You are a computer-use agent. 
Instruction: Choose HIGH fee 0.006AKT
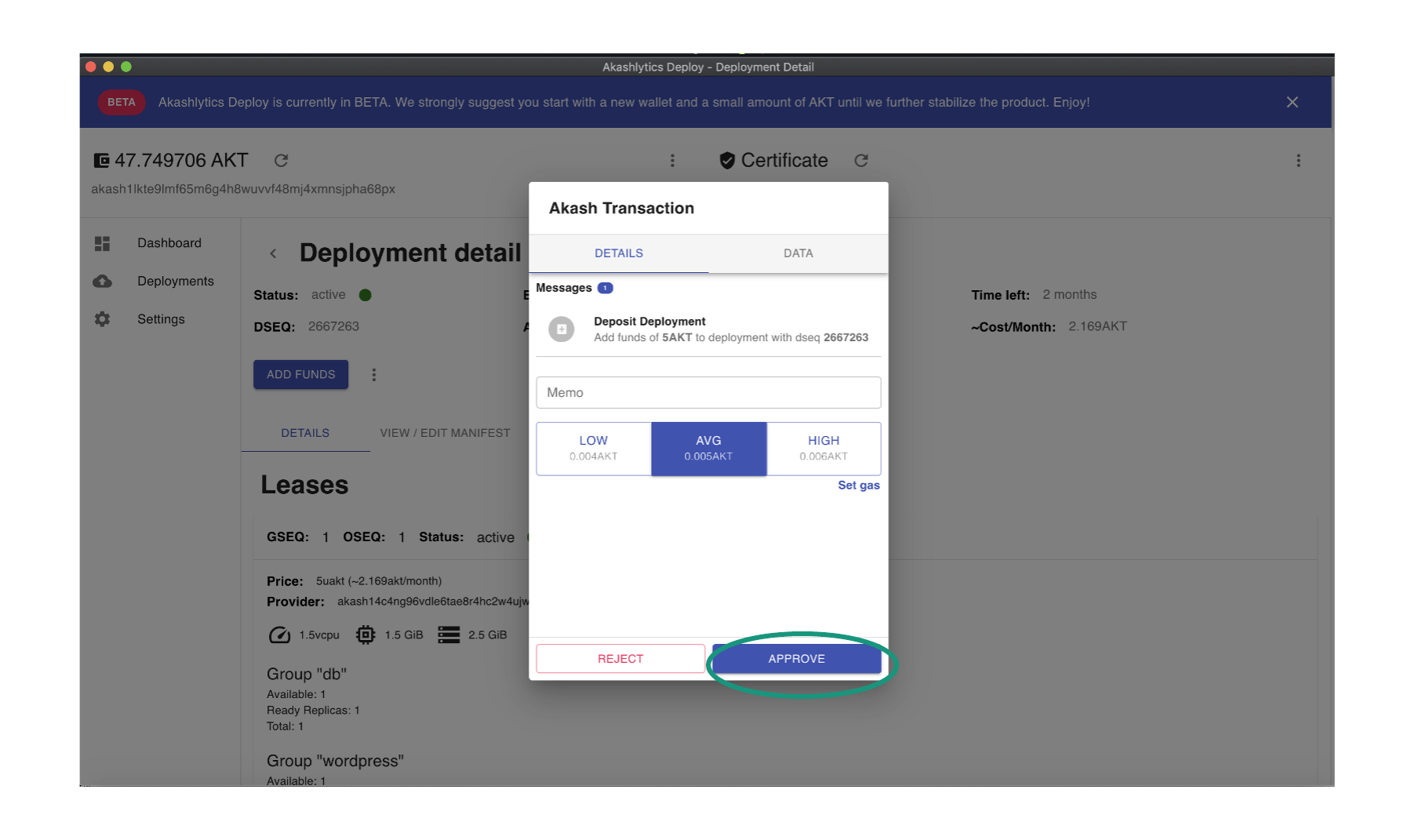(824, 449)
